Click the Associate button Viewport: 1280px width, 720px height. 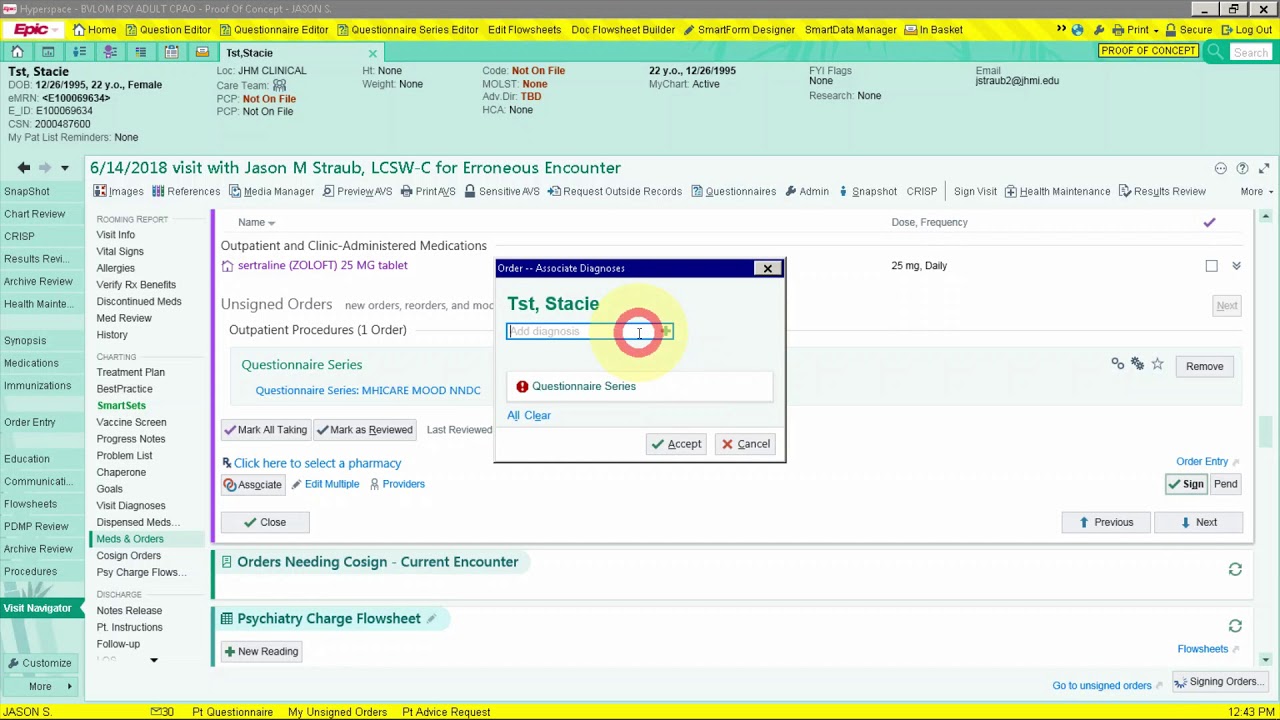coord(253,484)
